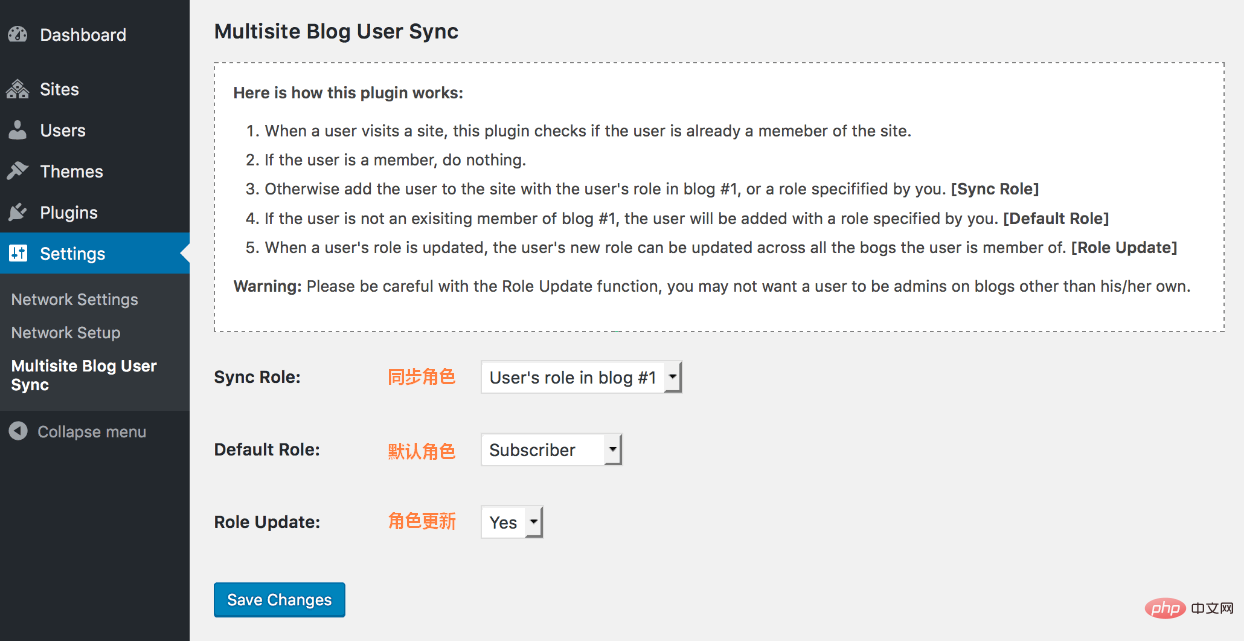Open the Sync Role dropdown
Viewport: 1244px width, 641px height.
click(581, 377)
